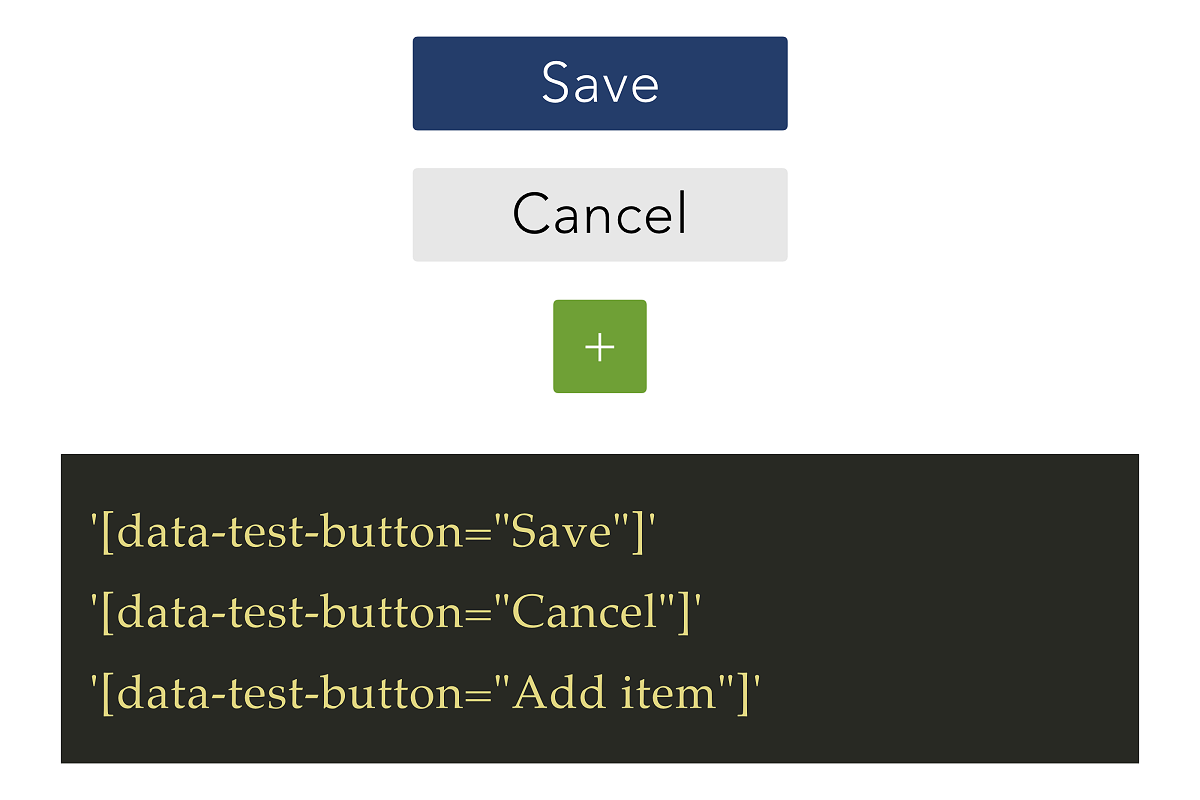Select the Save selector code line
This screenshot has width=1200, height=800.
[371, 532]
